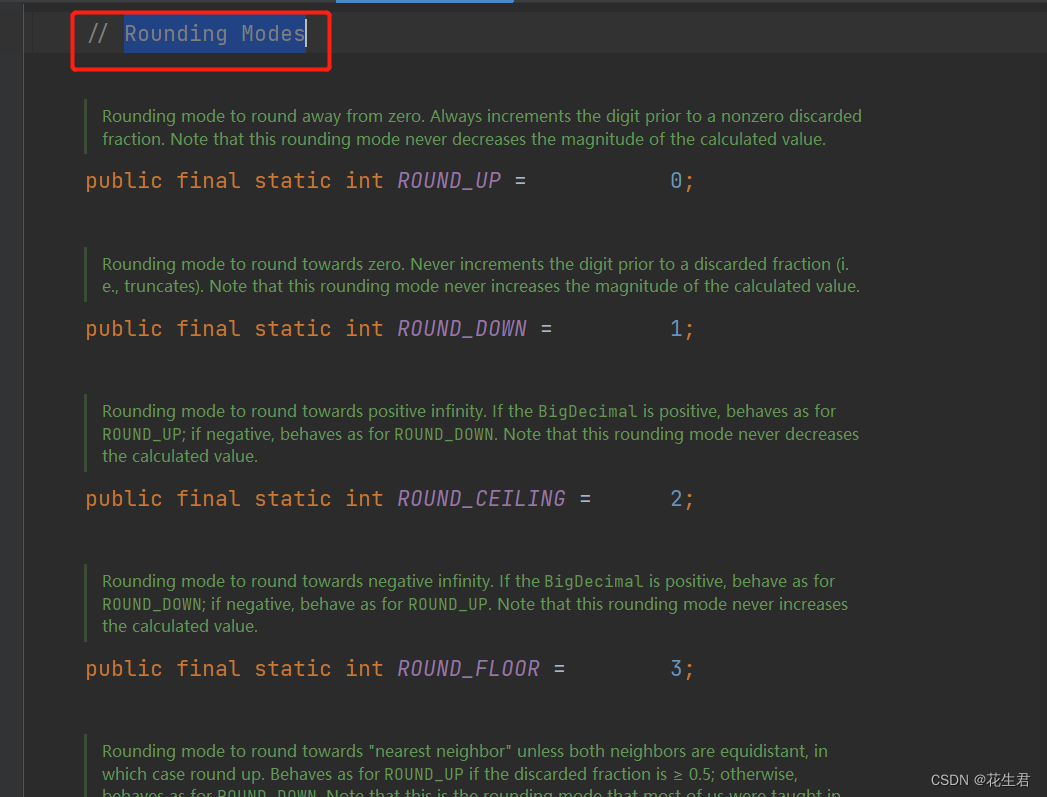Click the value 2 assigned to ROUND_CEILING
The height and width of the screenshot is (797, 1047).
click(674, 498)
